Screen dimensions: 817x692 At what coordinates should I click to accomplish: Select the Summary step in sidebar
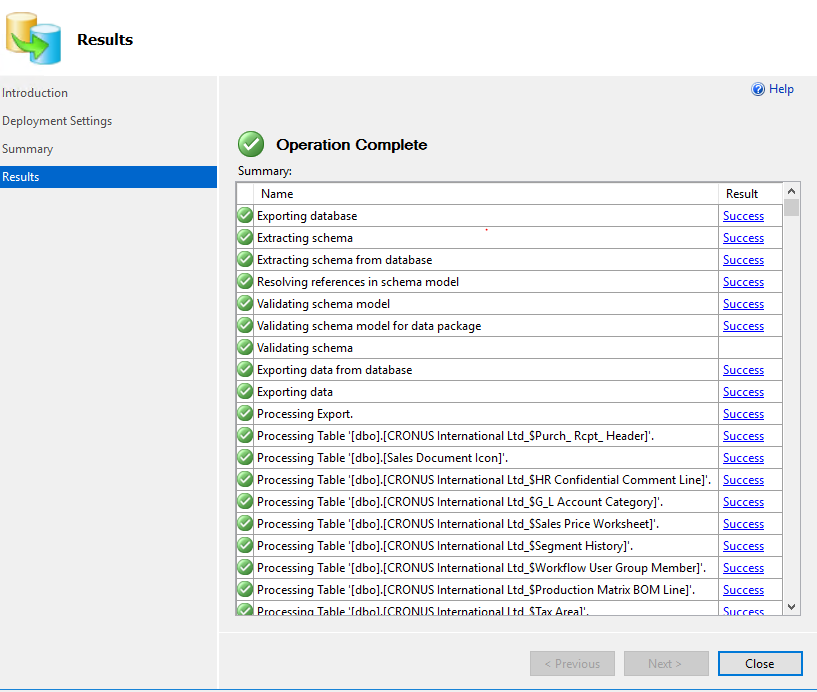28,149
